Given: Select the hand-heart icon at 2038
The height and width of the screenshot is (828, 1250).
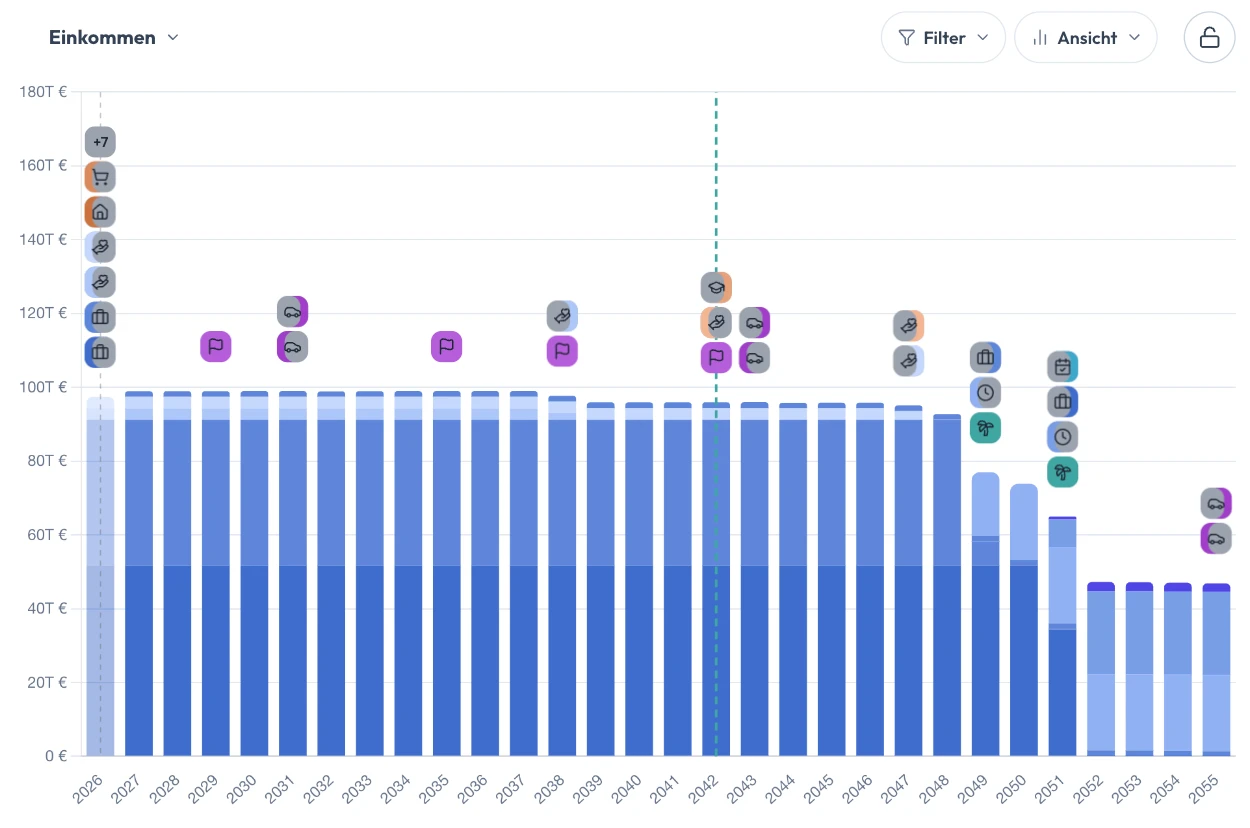Looking at the screenshot, I should point(562,316).
